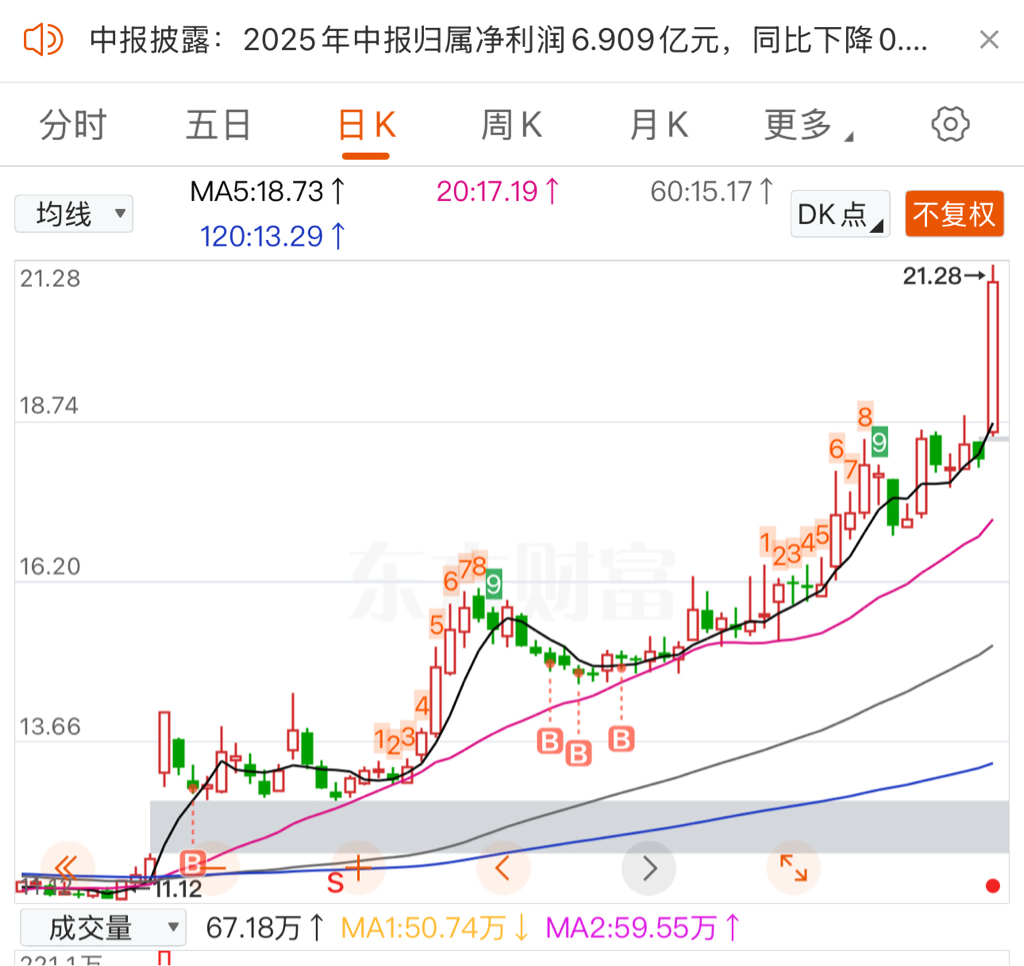Tap the 18.74 price axis label
The height and width of the screenshot is (966, 1024).
click(49, 406)
